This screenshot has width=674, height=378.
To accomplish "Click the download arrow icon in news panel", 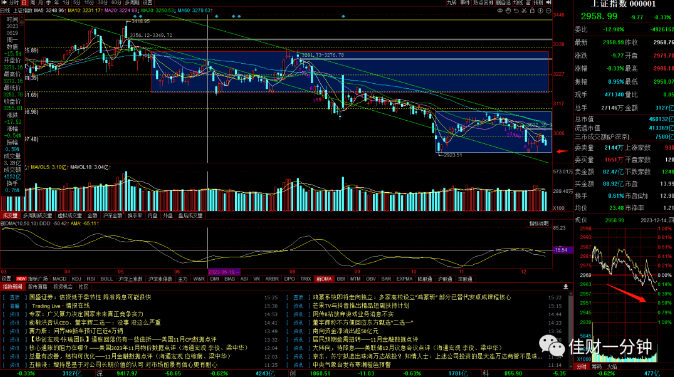I will (566, 287).
